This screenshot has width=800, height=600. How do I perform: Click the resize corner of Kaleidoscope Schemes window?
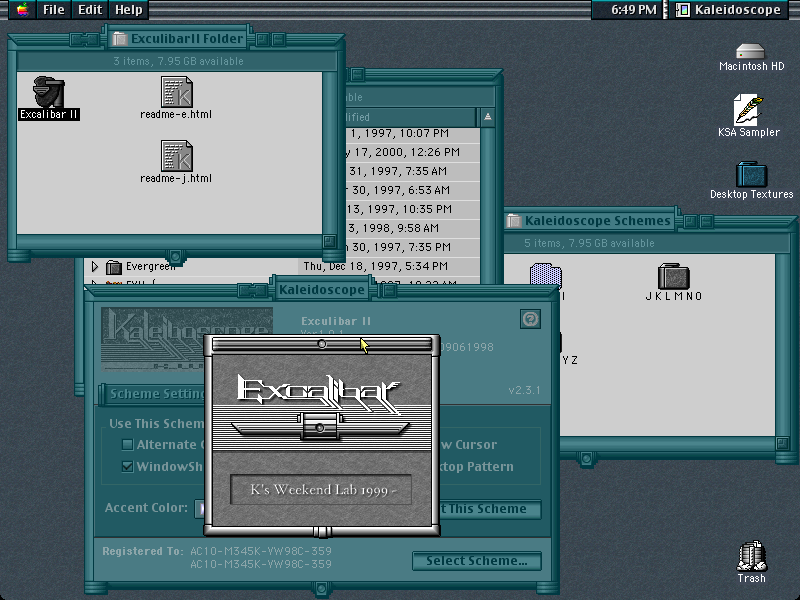pyautogui.click(x=782, y=442)
